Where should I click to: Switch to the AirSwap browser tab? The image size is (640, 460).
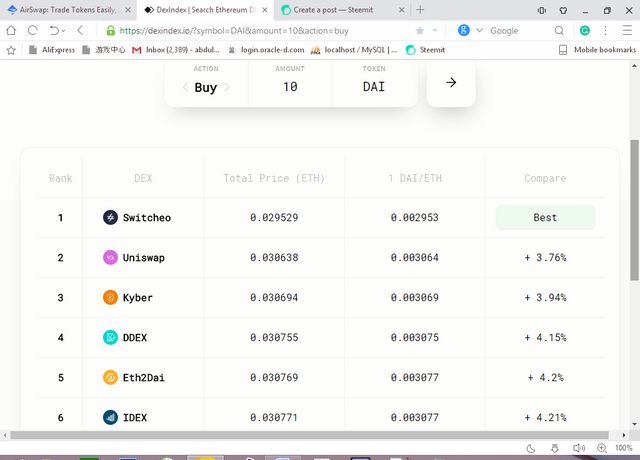pyautogui.click(x=68, y=10)
